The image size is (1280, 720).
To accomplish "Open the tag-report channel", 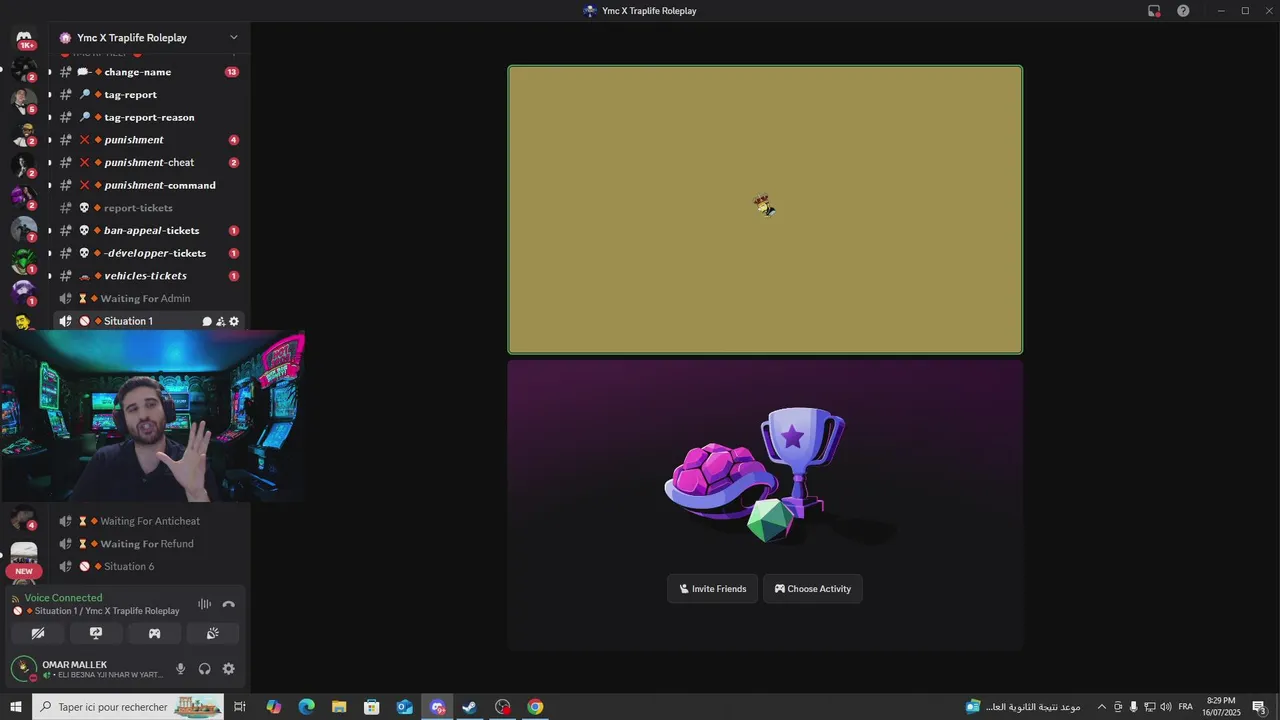I will coord(148,95).
